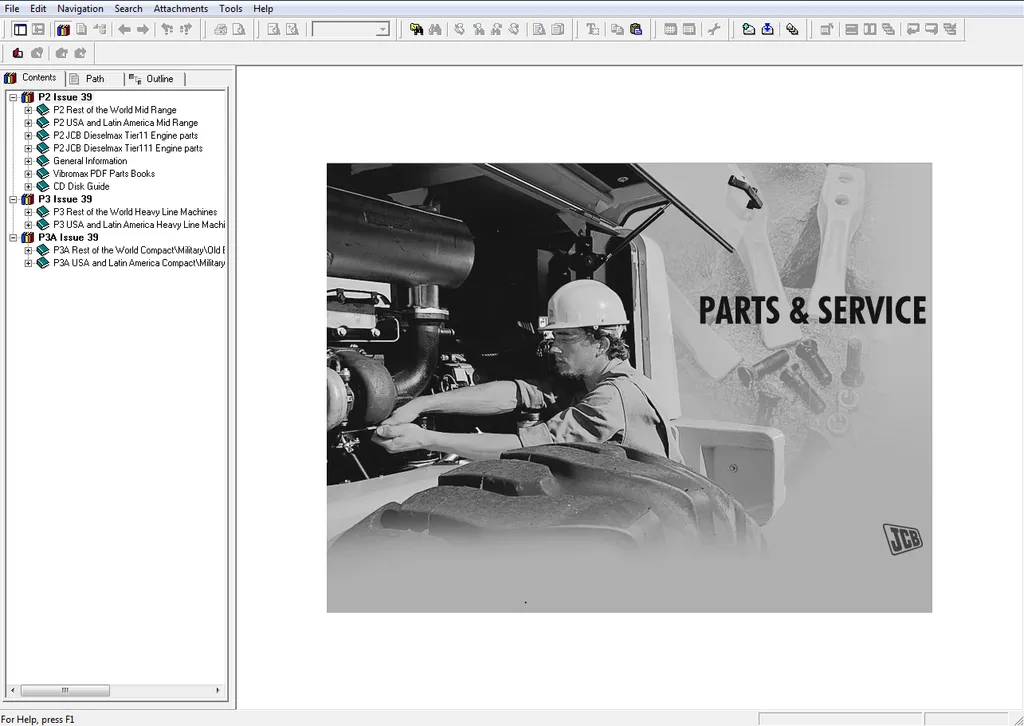1024x726 pixels.
Task: Select P3A Rest of the World Compact entry
Action: [x=139, y=250]
